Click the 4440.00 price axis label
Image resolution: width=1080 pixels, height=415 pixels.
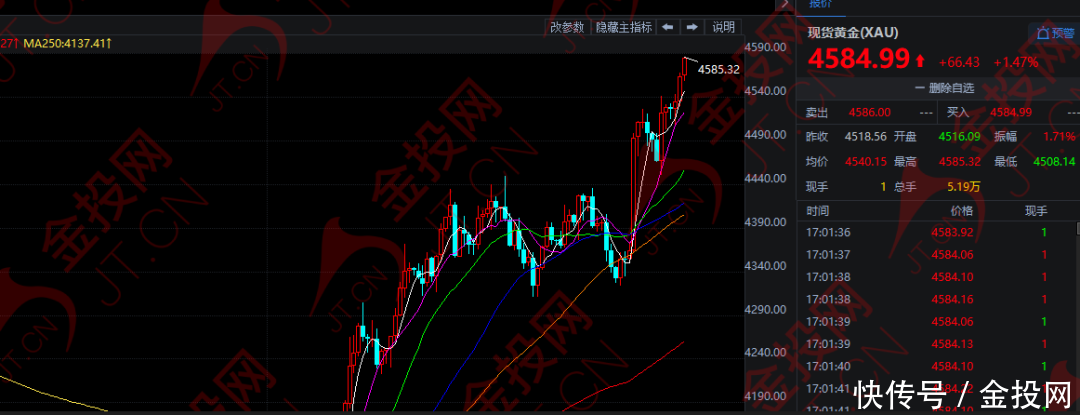[766, 178]
